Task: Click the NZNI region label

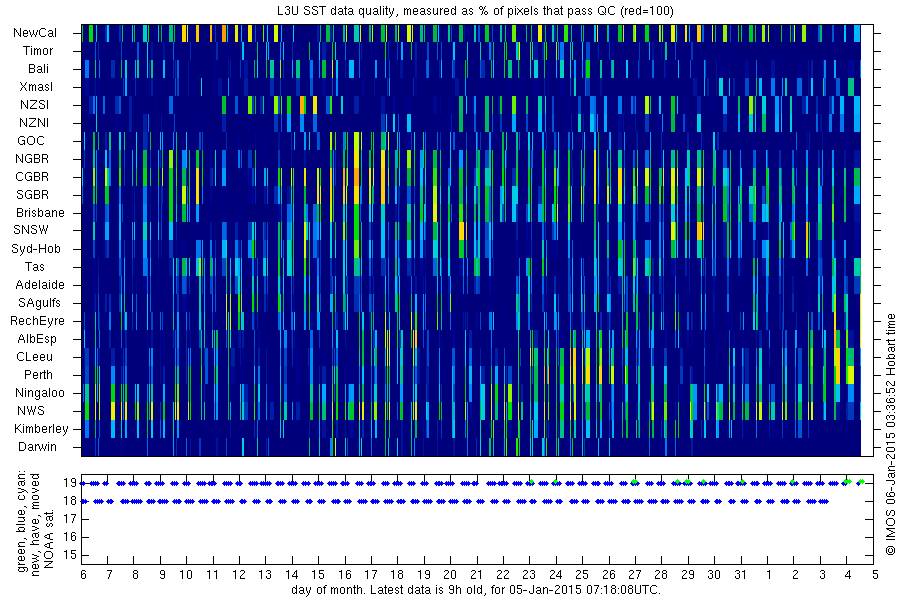Action: click(x=34, y=123)
